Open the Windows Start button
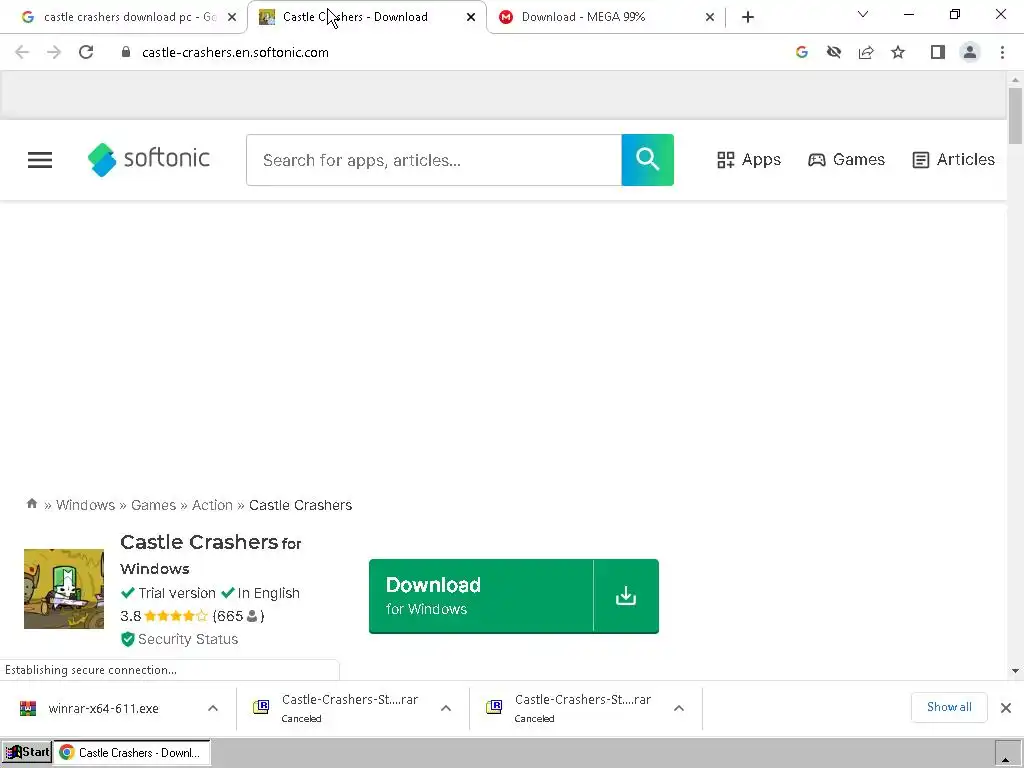 (26, 752)
